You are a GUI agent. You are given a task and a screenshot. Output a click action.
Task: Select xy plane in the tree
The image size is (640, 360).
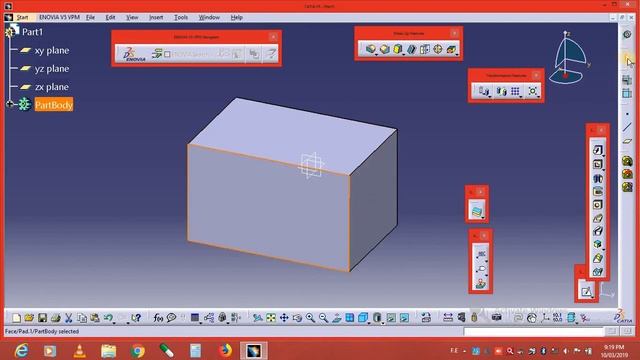coord(51,50)
